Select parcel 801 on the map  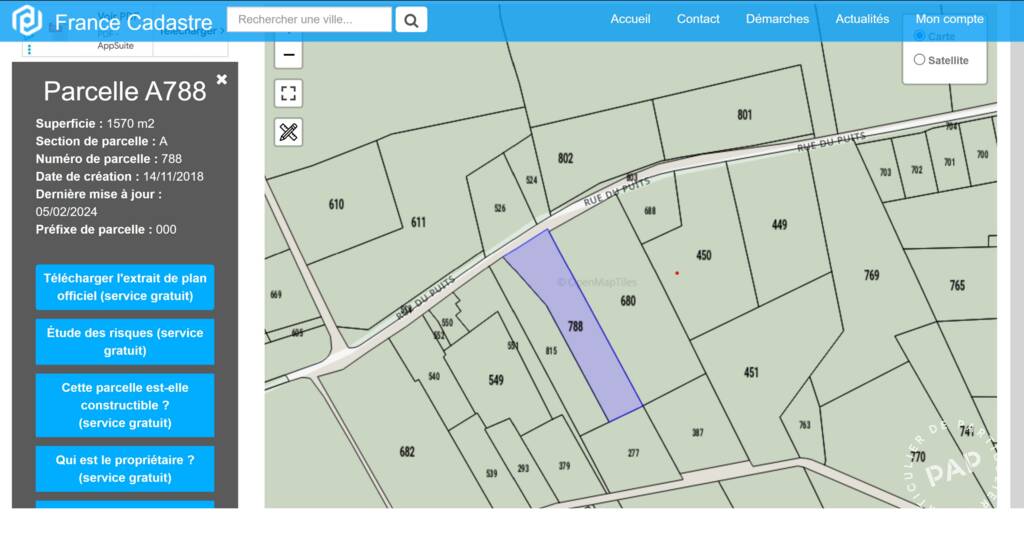click(744, 115)
